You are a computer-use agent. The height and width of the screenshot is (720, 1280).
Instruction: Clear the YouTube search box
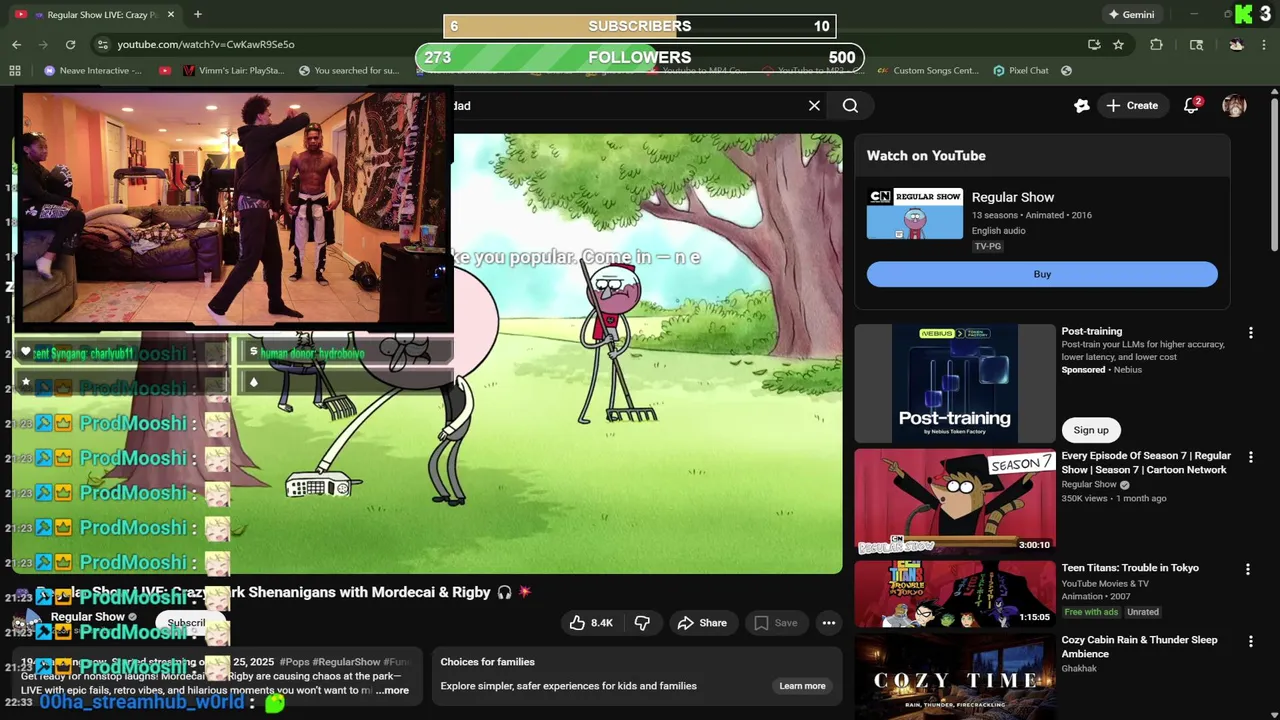(814, 105)
